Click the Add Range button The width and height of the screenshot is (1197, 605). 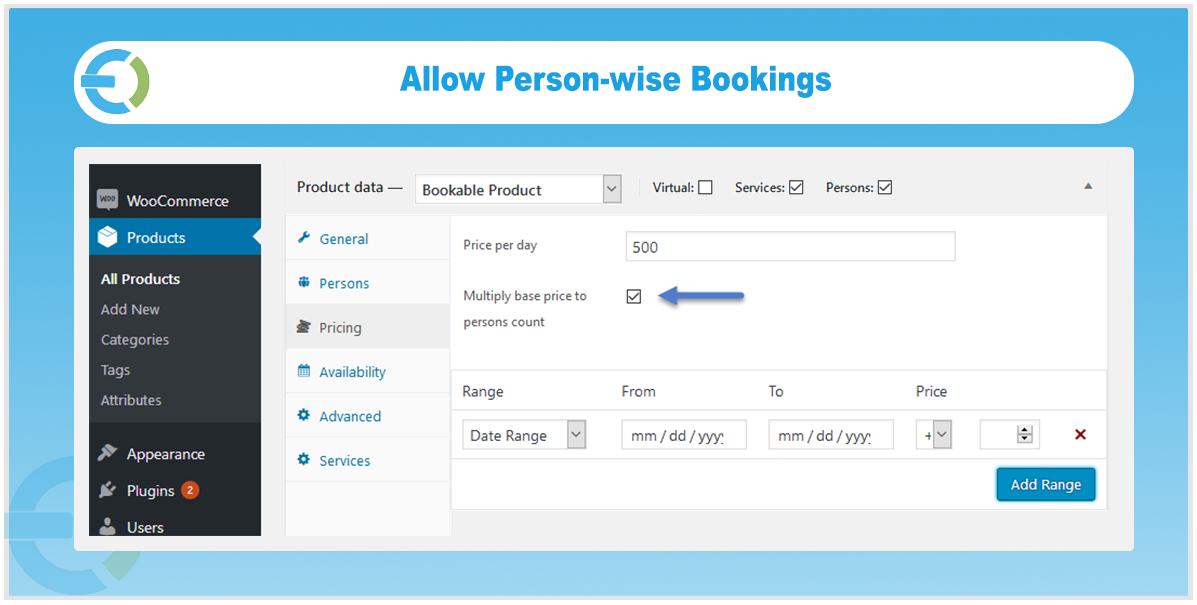(x=1045, y=485)
